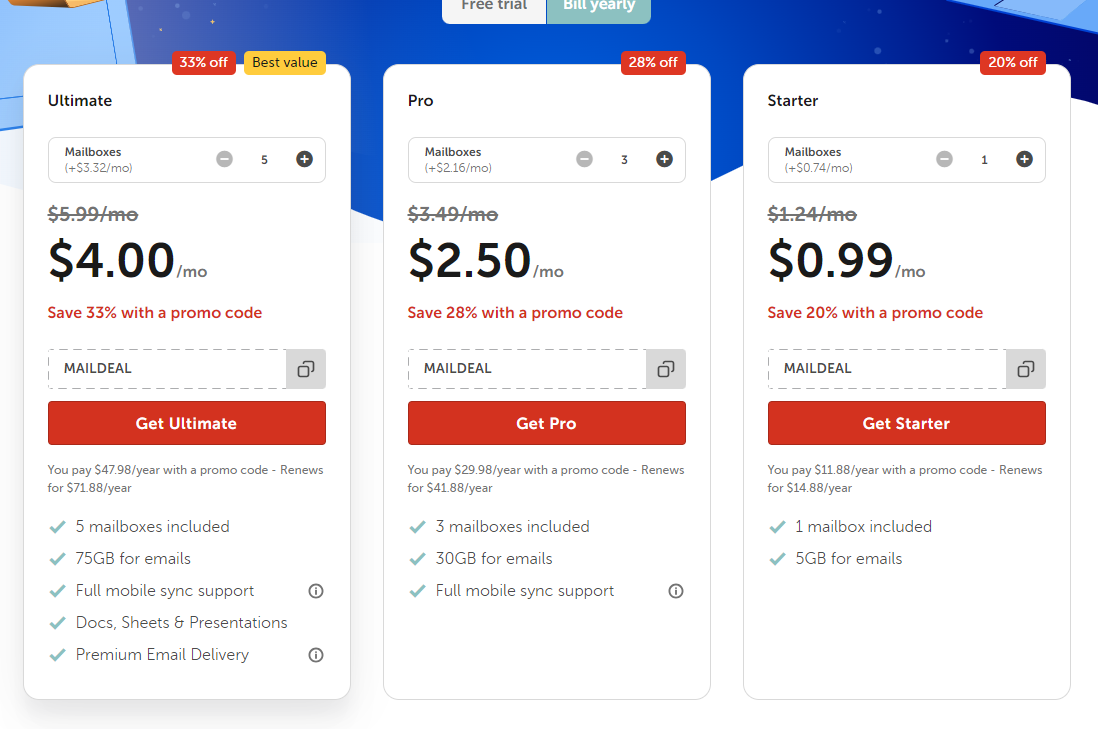Viewport: 1098px width, 729px height.
Task: Click the Get Starter button
Action: [906, 423]
